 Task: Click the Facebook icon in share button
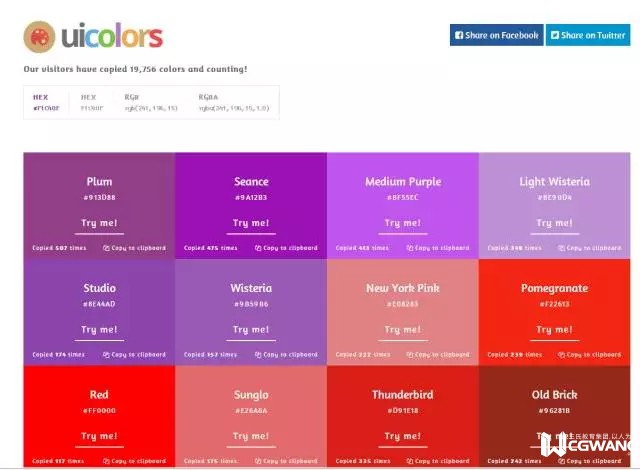tap(459, 35)
